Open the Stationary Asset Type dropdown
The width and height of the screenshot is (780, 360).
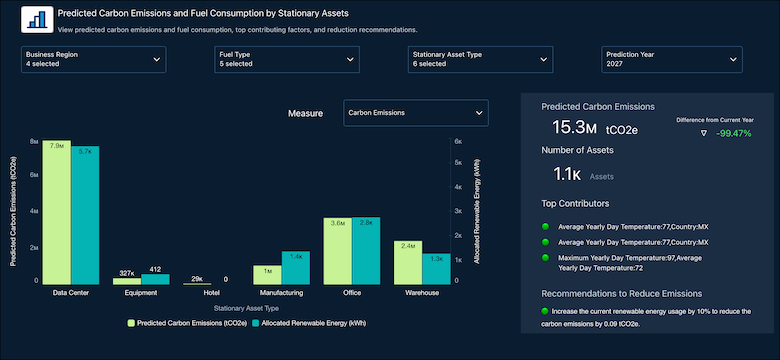coord(480,59)
